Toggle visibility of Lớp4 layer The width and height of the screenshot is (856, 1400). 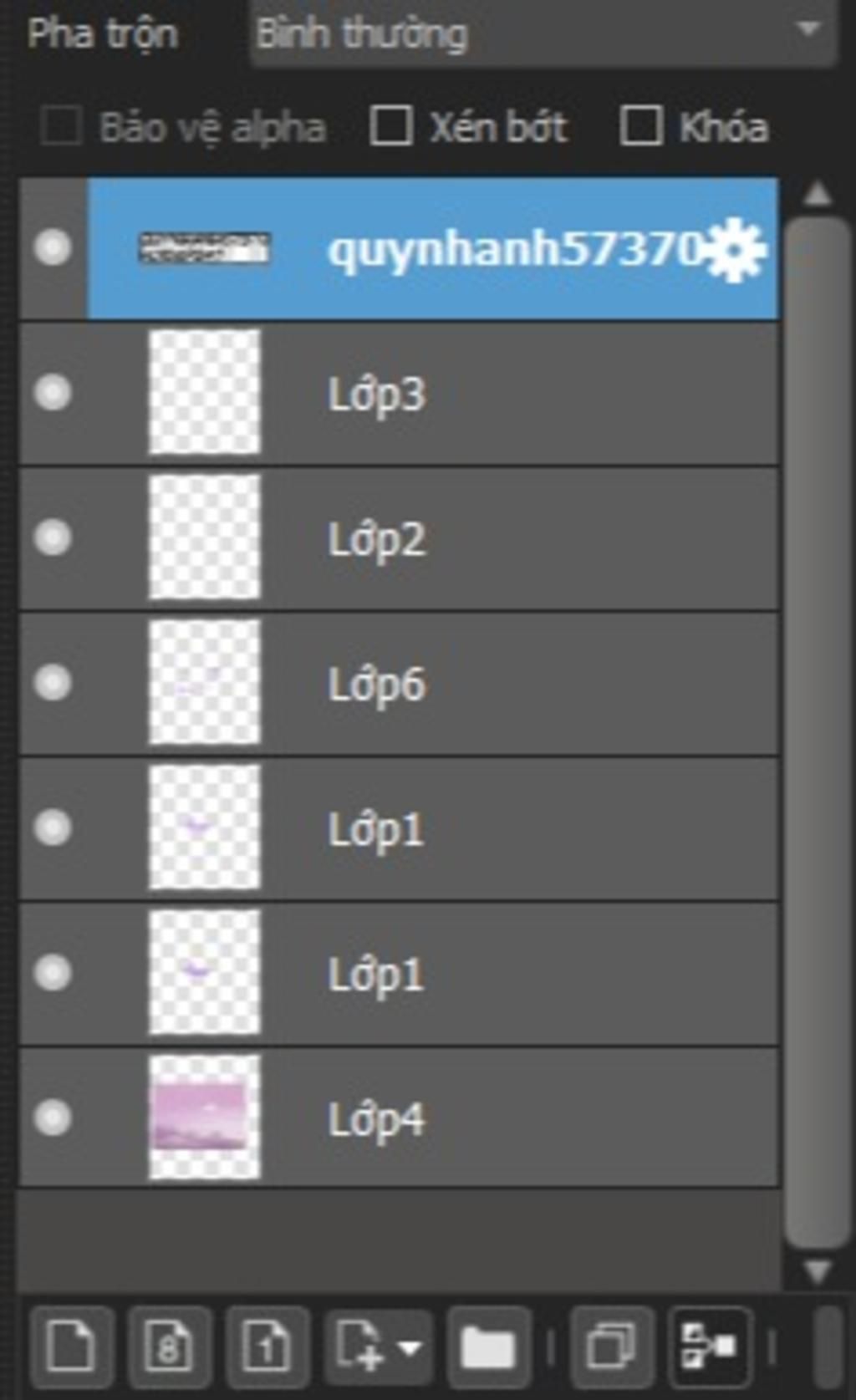(53, 1117)
